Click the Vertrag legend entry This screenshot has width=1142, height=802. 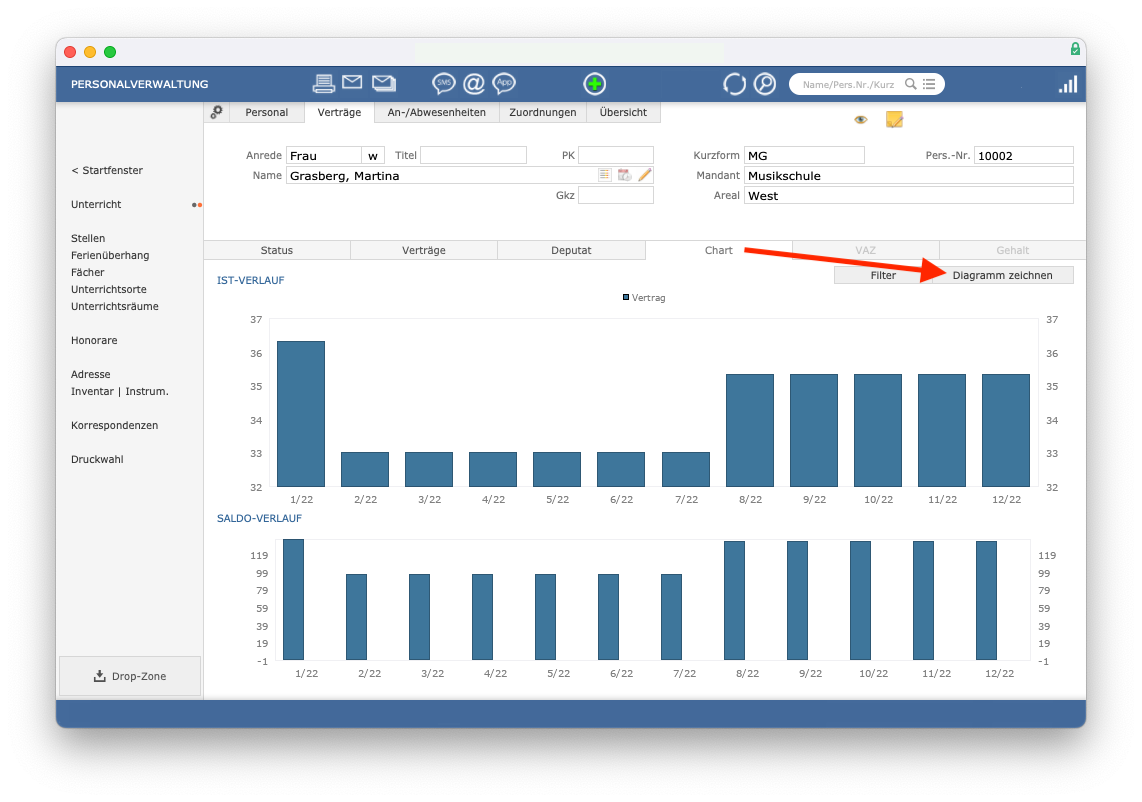click(645, 298)
